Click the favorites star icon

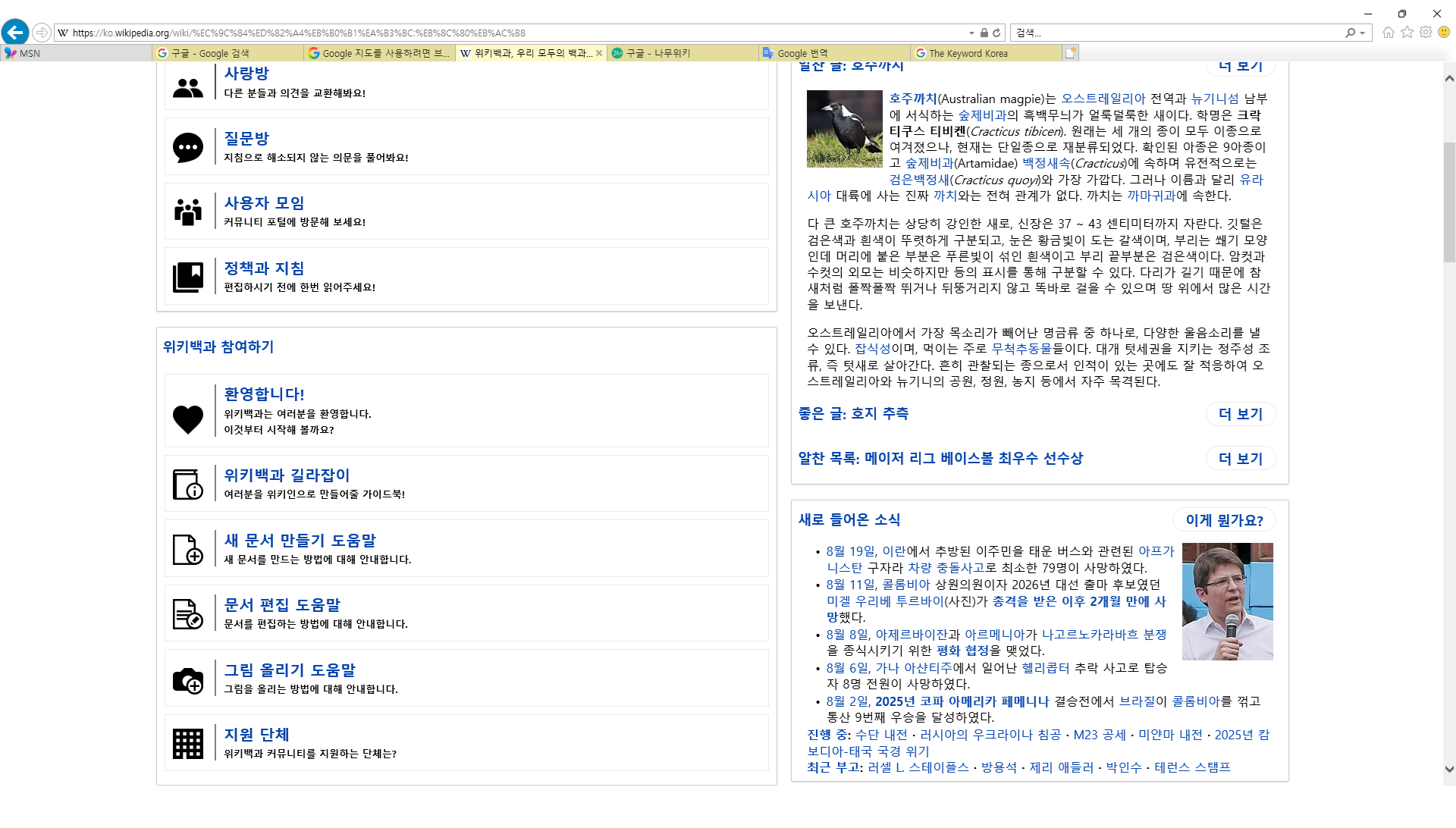1407,32
